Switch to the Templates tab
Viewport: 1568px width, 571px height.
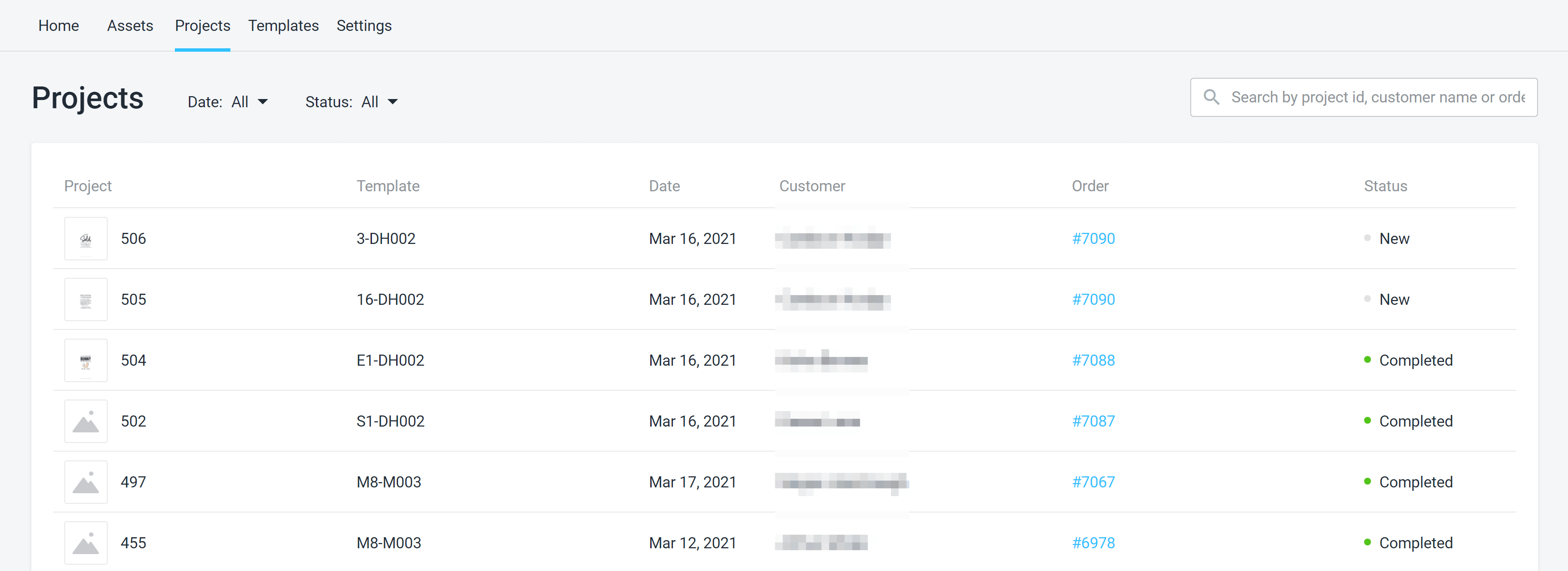click(283, 26)
